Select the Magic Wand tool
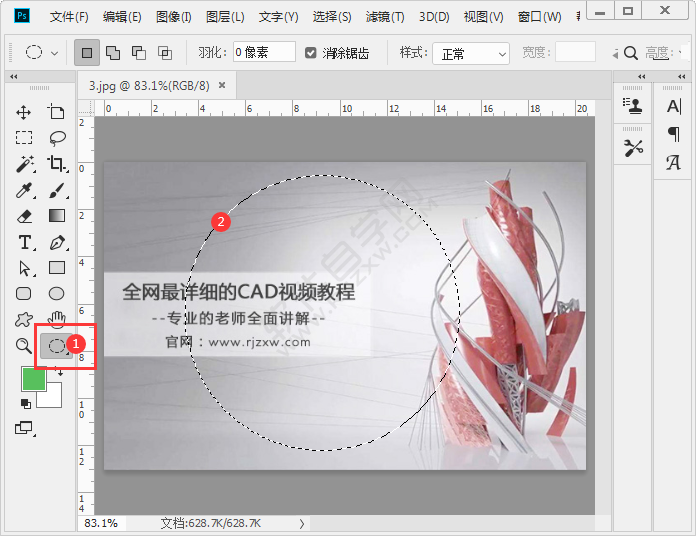Image resolution: width=696 pixels, height=536 pixels. pyautogui.click(x=25, y=164)
